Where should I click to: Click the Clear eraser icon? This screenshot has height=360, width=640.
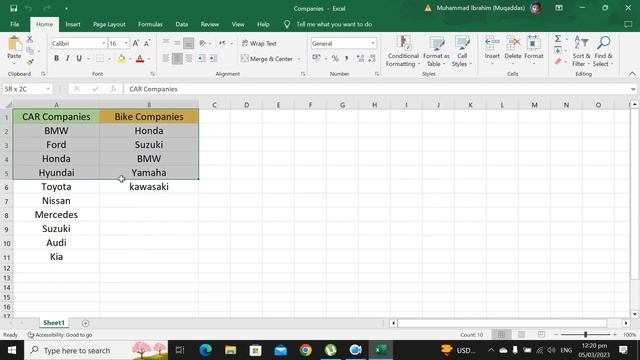pyautogui.click(x=558, y=62)
